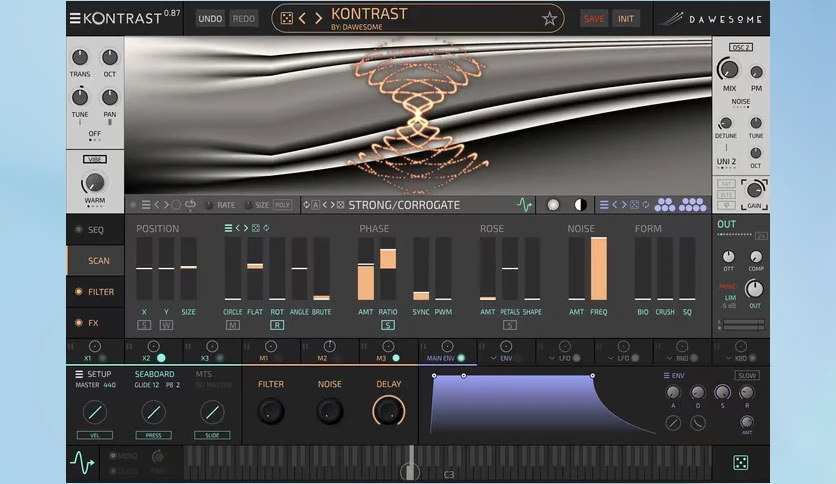Click the PHASE AMT slider
This screenshot has width=836, height=484.
point(366,269)
